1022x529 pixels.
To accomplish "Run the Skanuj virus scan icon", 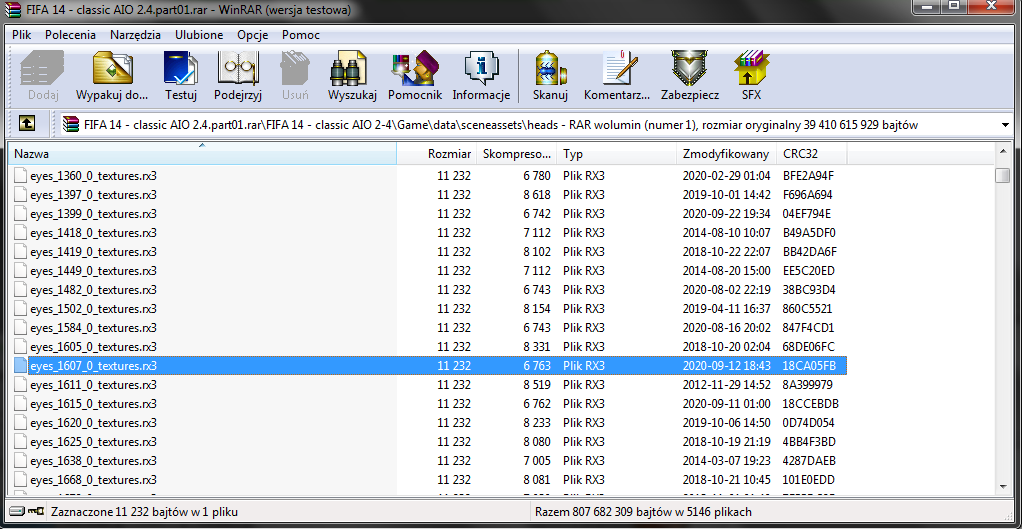I will (550, 68).
